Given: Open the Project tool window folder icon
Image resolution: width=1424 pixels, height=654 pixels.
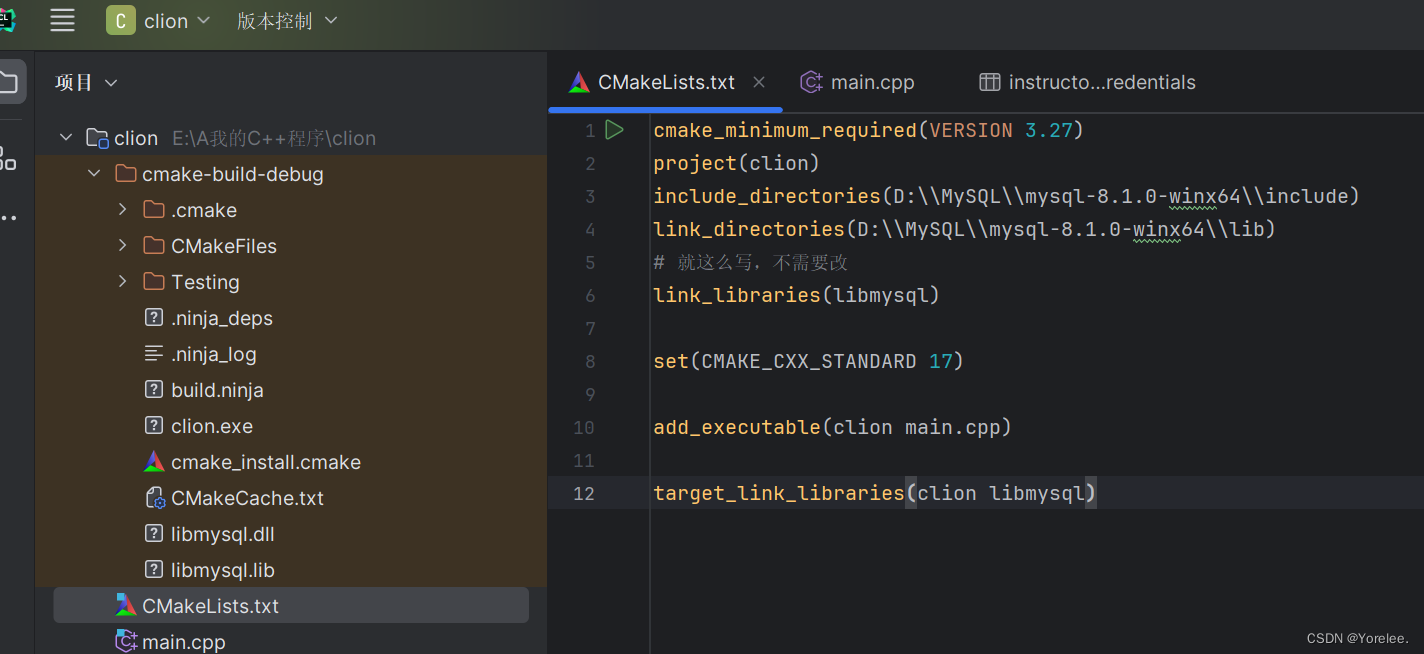Looking at the screenshot, I should (x=10, y=82).
